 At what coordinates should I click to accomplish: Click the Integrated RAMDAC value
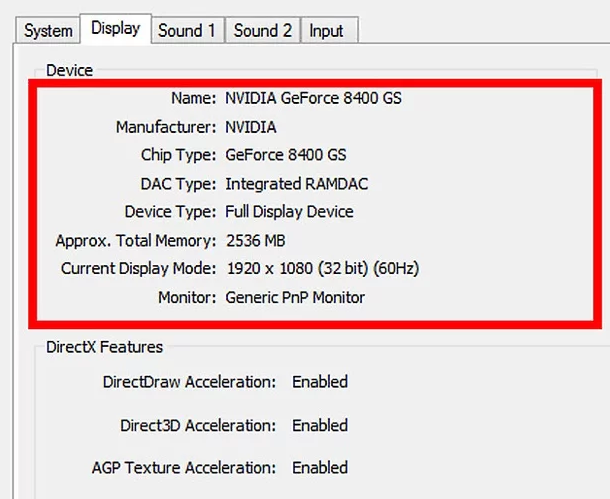pos(296,184)
